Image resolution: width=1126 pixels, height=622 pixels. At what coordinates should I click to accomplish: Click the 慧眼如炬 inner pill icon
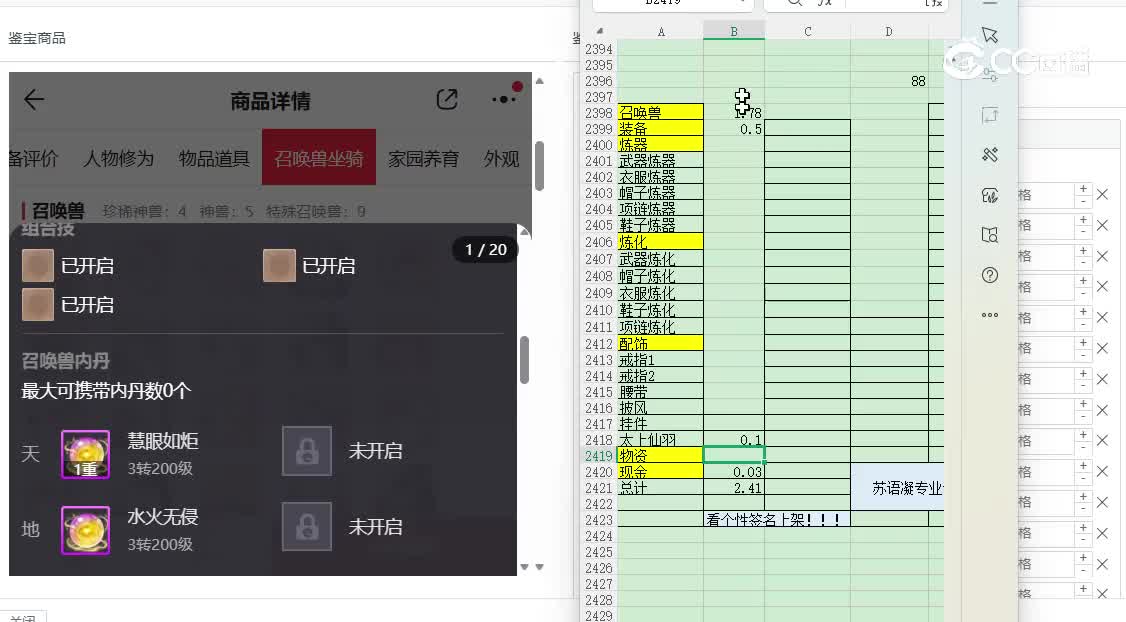coord(86,454)
